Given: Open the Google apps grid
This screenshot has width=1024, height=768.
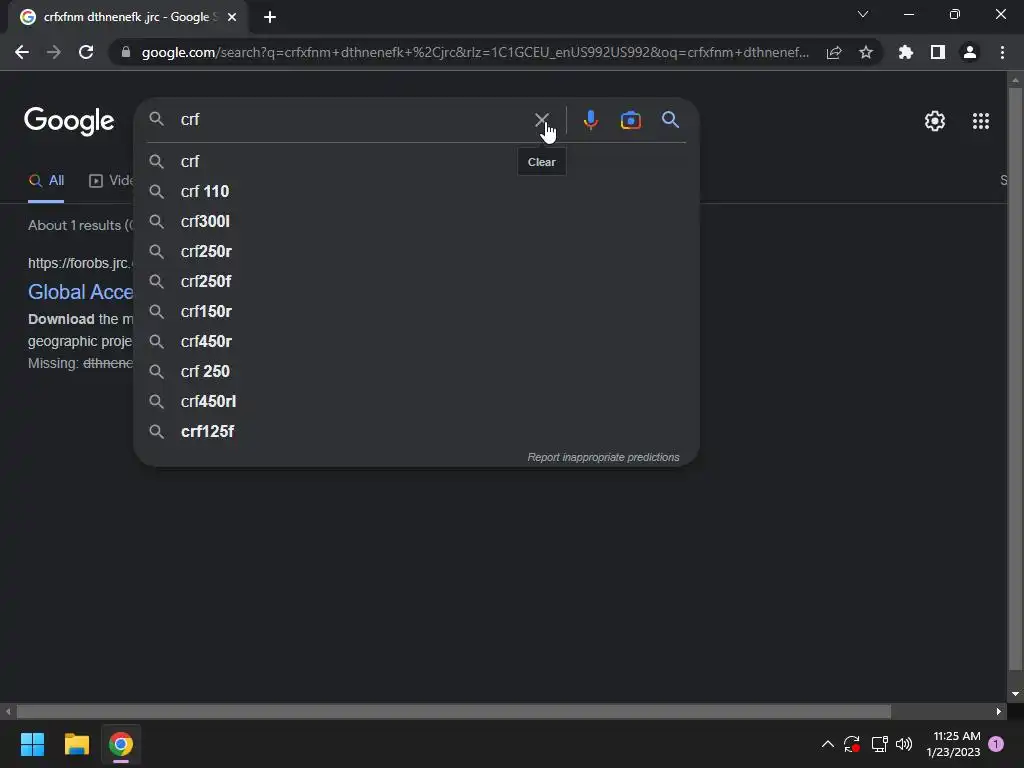Looking at the screenshot, I should click(x=980, y=121).
